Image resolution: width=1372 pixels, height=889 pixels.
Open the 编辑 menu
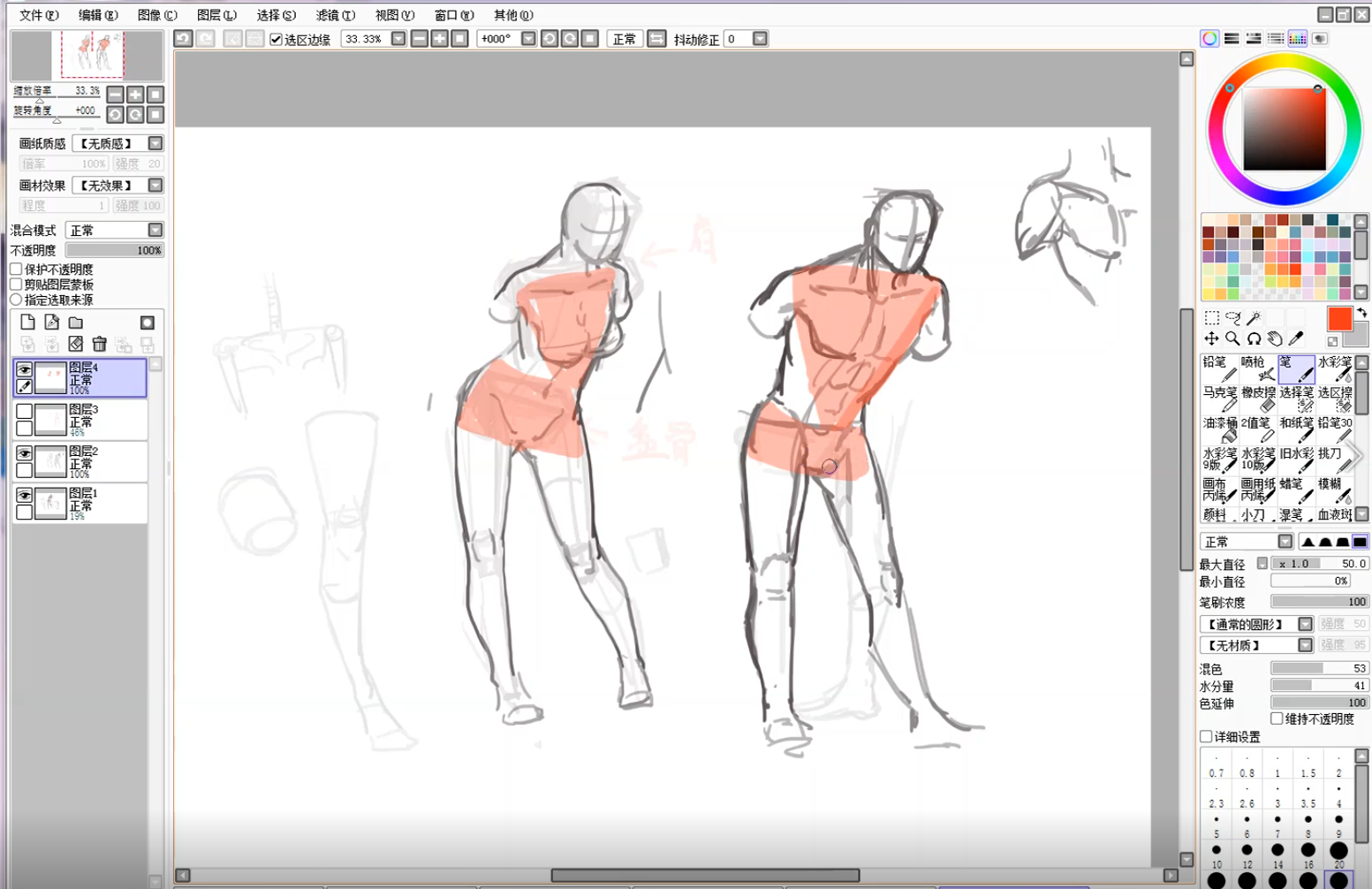click(97, 15)
